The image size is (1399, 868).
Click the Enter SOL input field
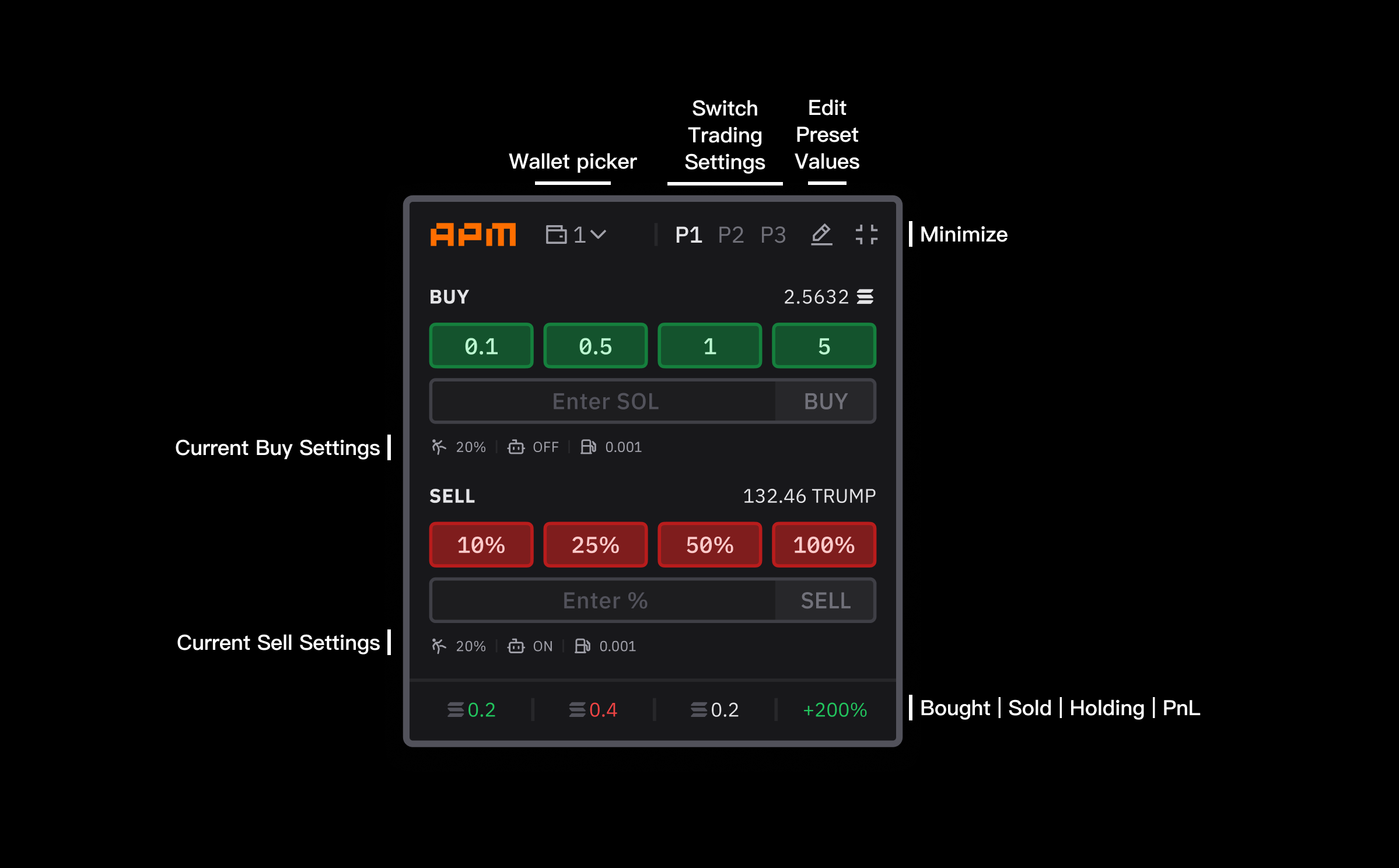(x=605, y=401)
